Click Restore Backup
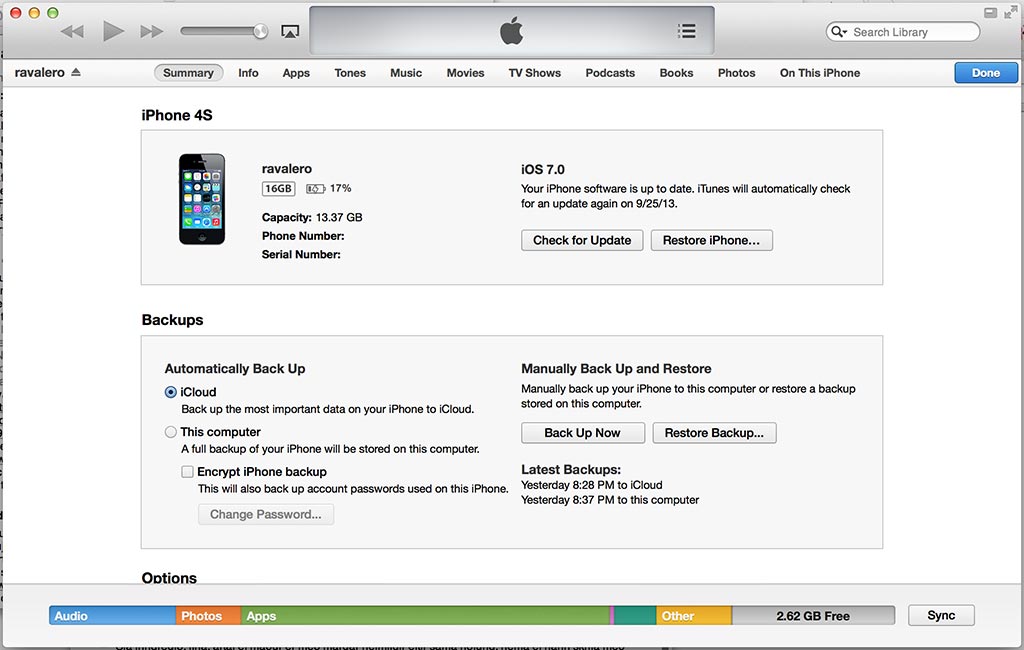Image resolution: width=1024 pixels, height=650 pixels. tap(714, 432)
